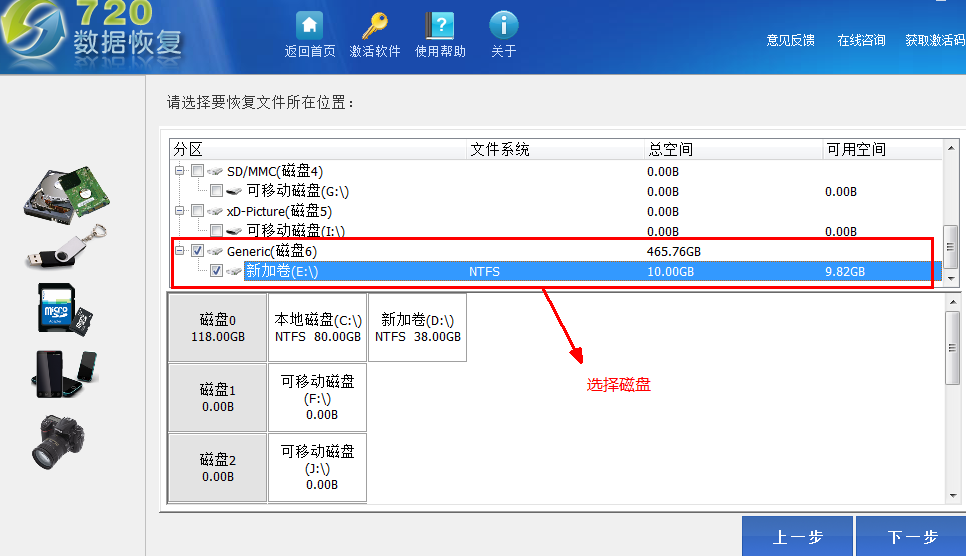
Task: Uncheck the Generic(磁盘6) checkbox
Action: (197, 250)
